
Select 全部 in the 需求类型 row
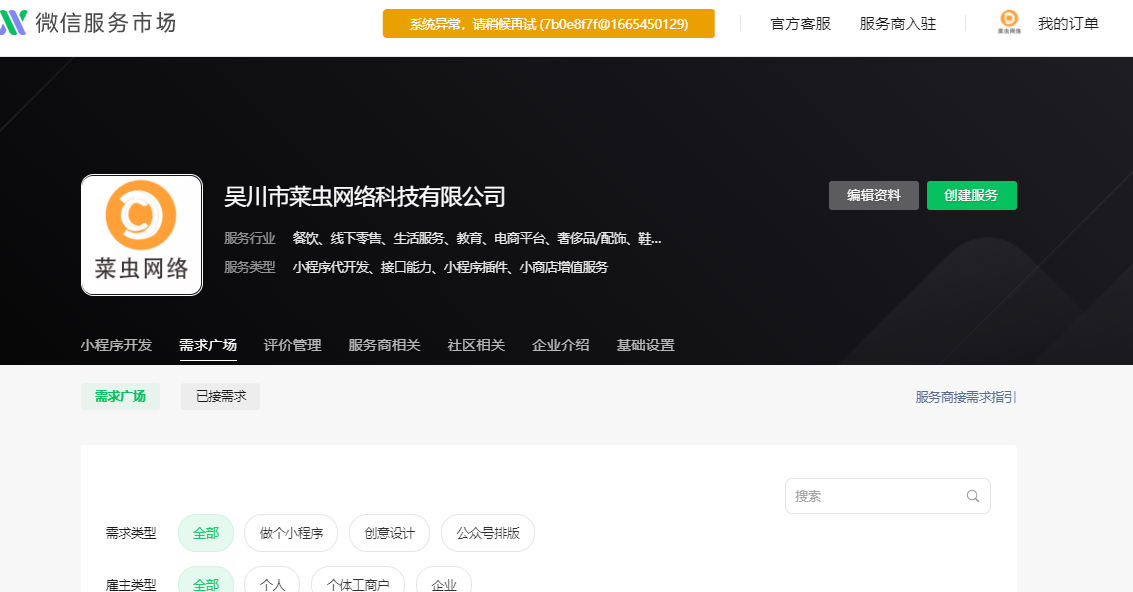(205, 533)
